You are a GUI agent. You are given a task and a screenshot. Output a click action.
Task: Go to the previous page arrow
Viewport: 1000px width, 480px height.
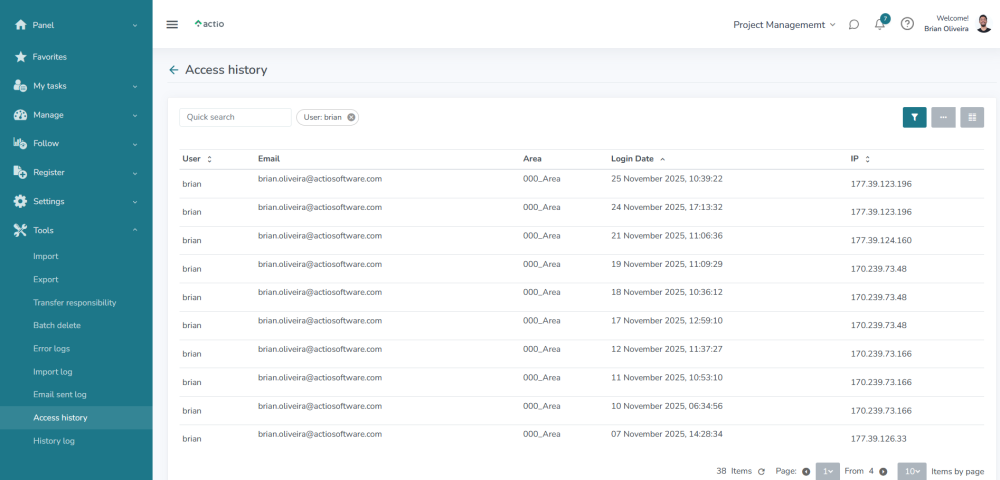point(805,472)
